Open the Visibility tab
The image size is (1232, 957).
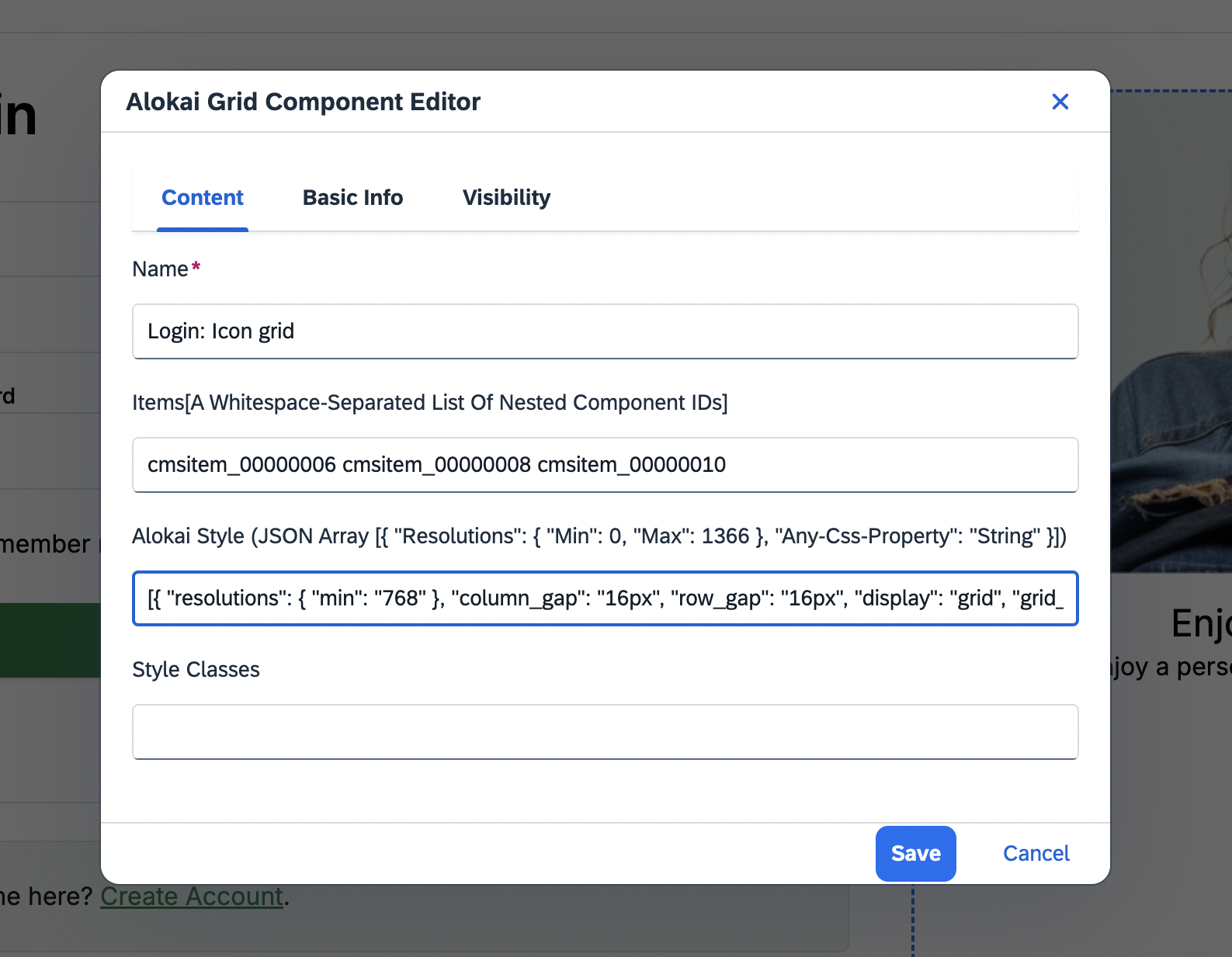pos(506,198)
